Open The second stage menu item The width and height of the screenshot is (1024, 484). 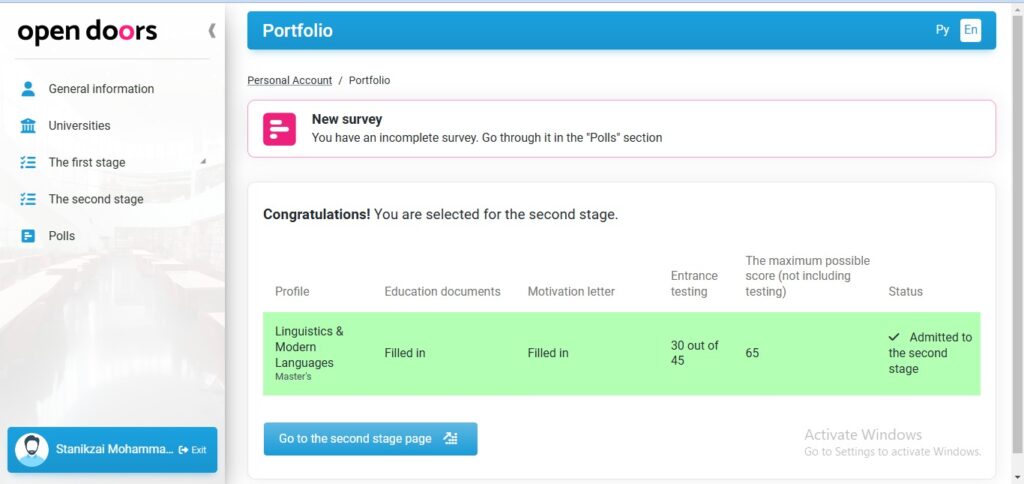point(96,199)
